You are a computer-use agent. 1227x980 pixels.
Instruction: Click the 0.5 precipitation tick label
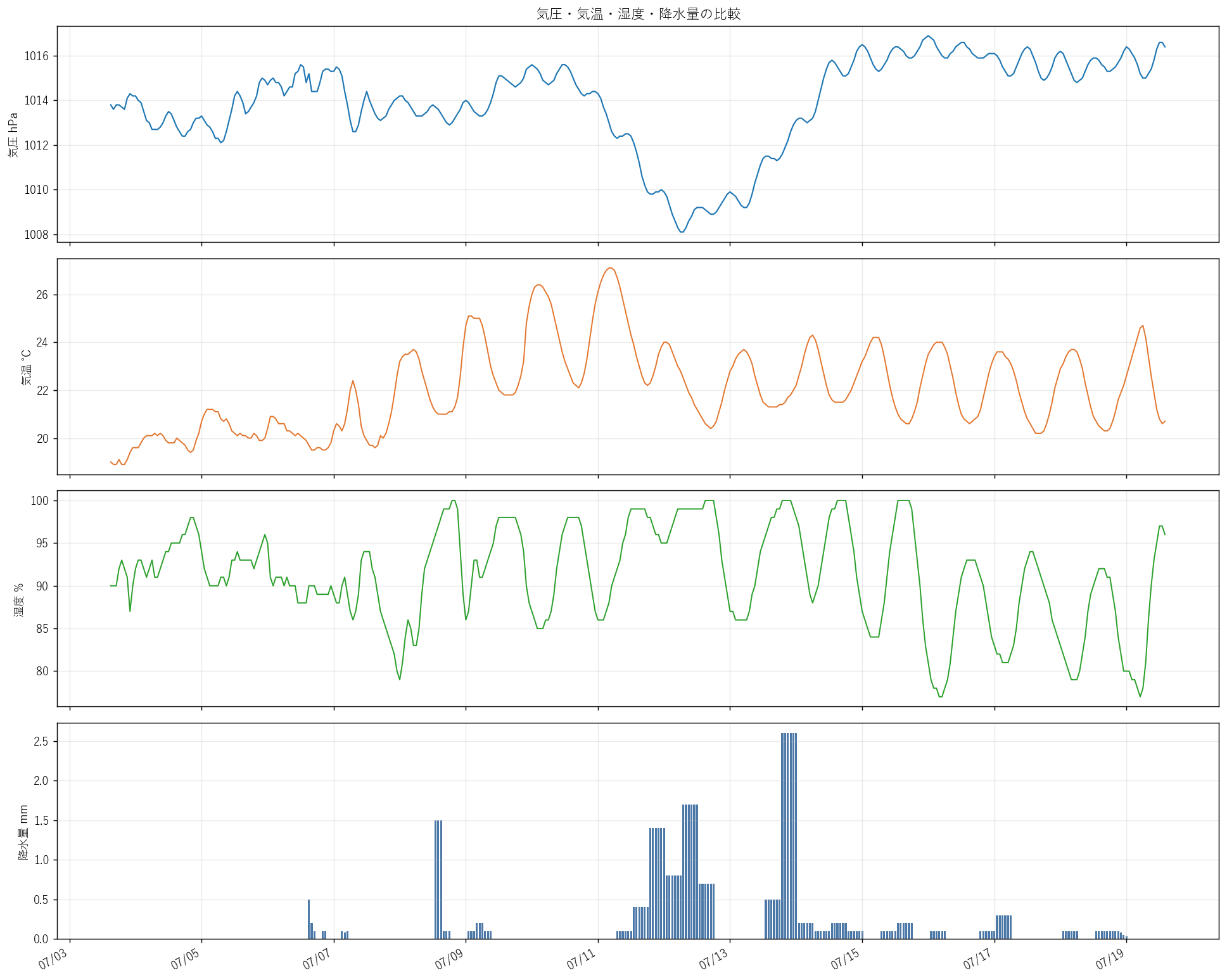[x=41, y=900]
